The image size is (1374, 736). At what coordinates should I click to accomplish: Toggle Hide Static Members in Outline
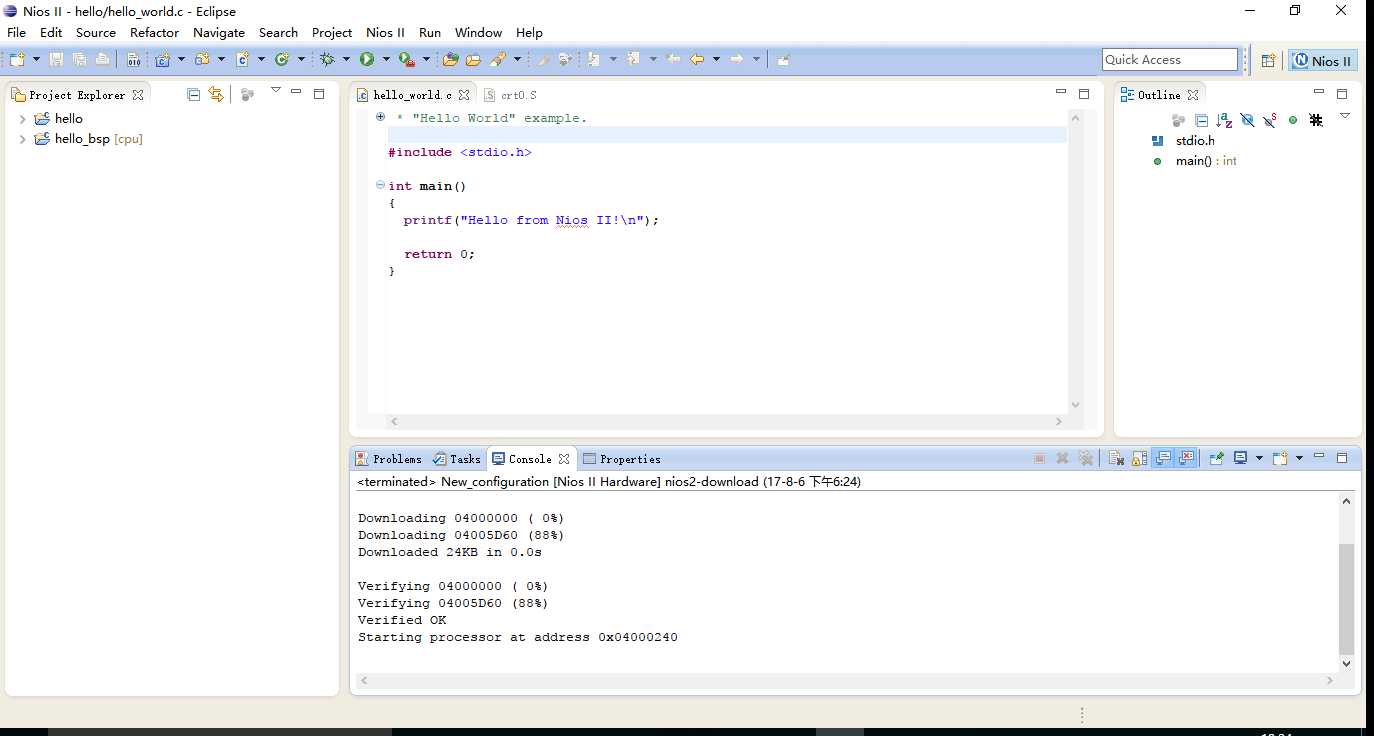click(1270, 120)
